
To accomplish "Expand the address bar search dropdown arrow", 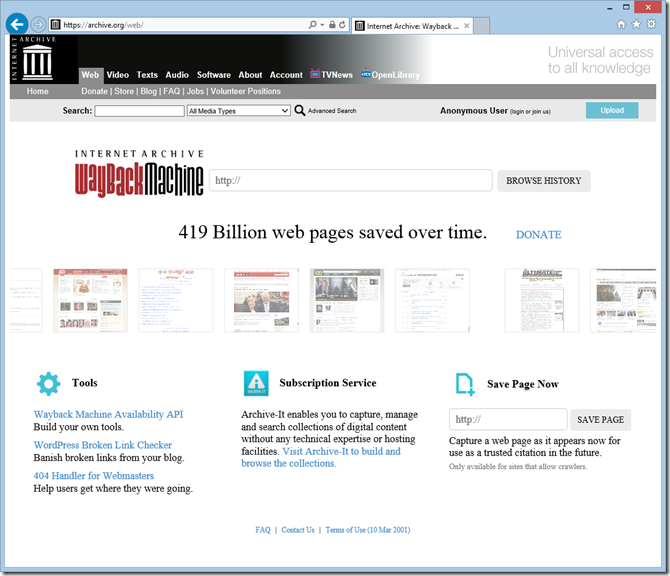I will (322, 25).
